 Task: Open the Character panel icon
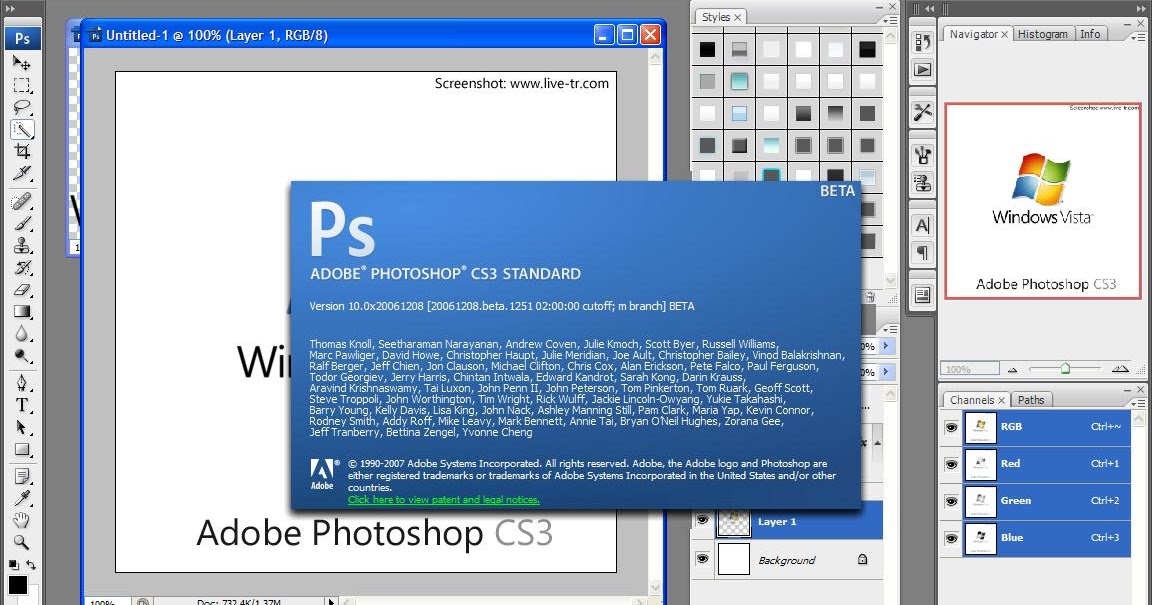(922, 225)
